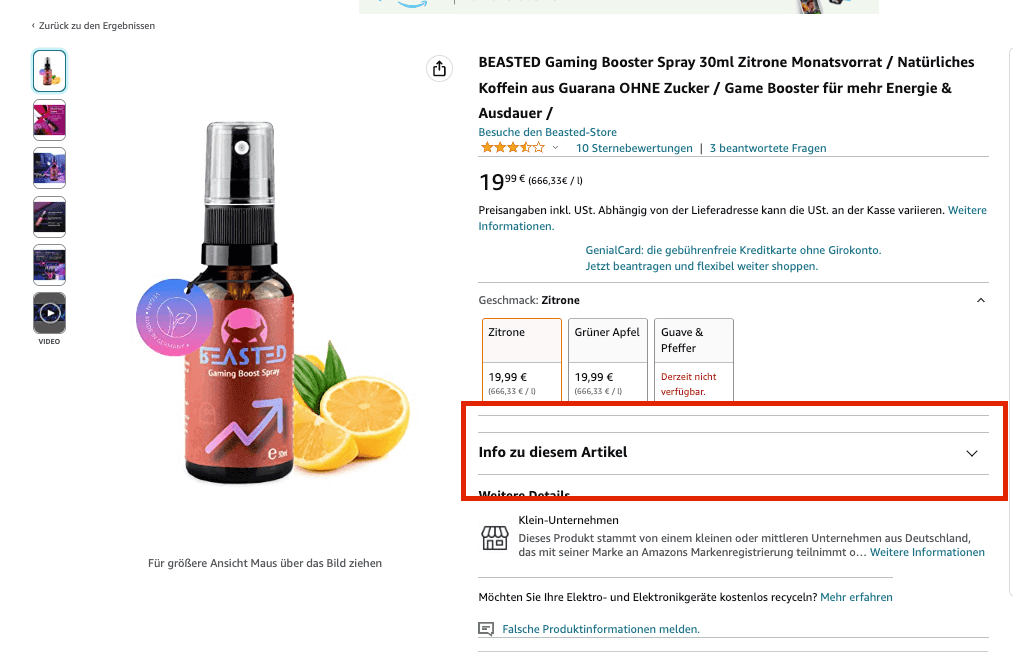Screen dimensions: 1013x652
Task: Go back via 'Zurück zu den Ergebnissen'
Action: pos(94,26)
